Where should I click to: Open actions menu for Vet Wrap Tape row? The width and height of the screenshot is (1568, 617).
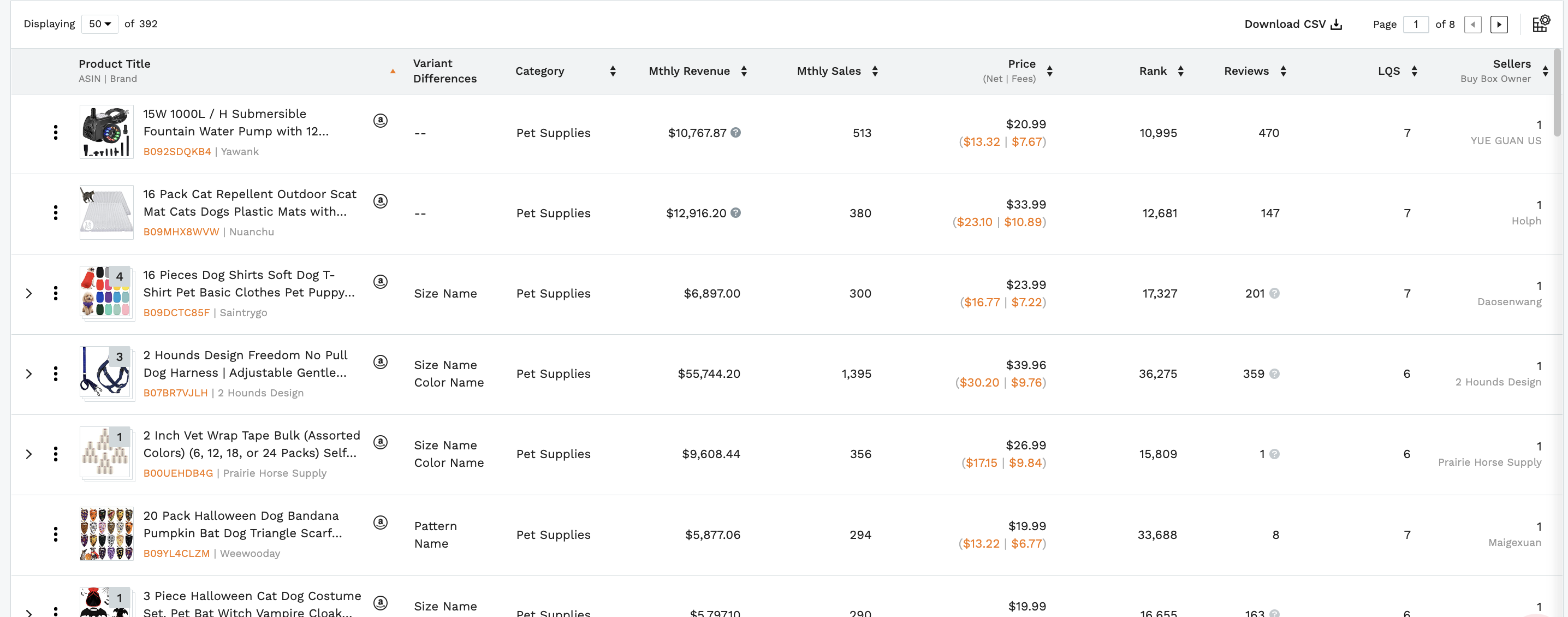55,454
